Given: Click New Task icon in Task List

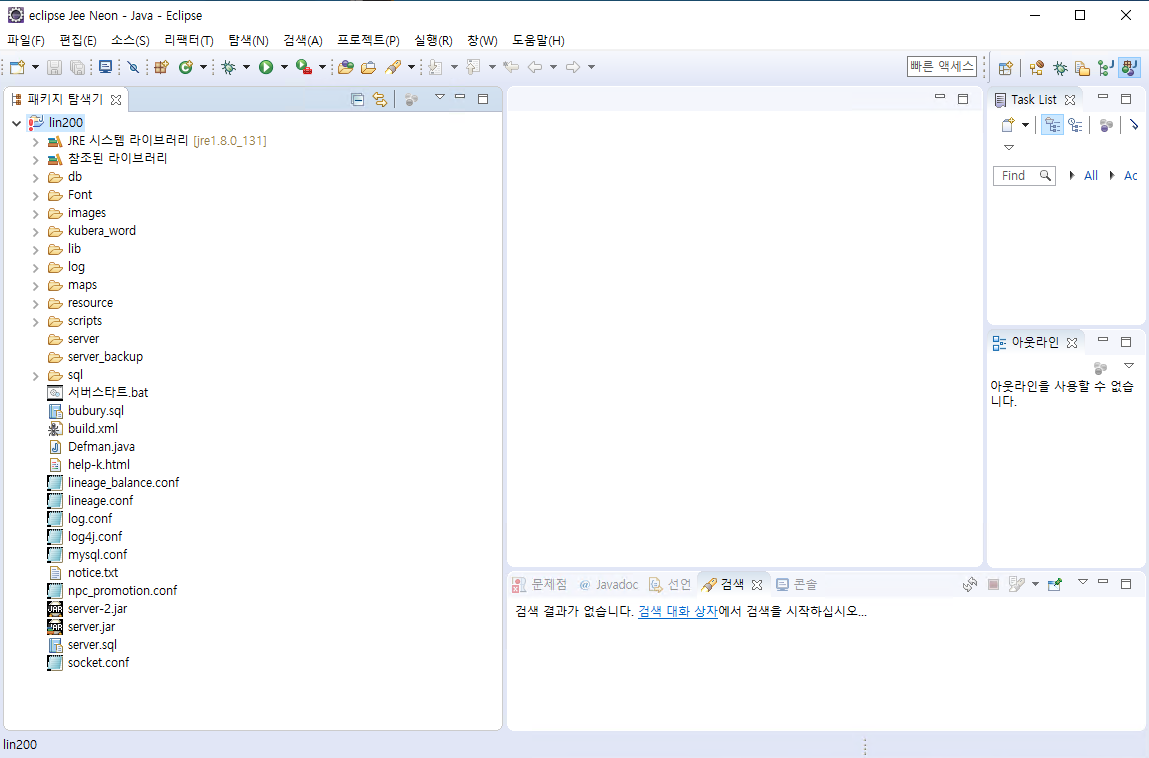Looking at the screenshot, I should pyautogui.click(x=1008, y=125).
